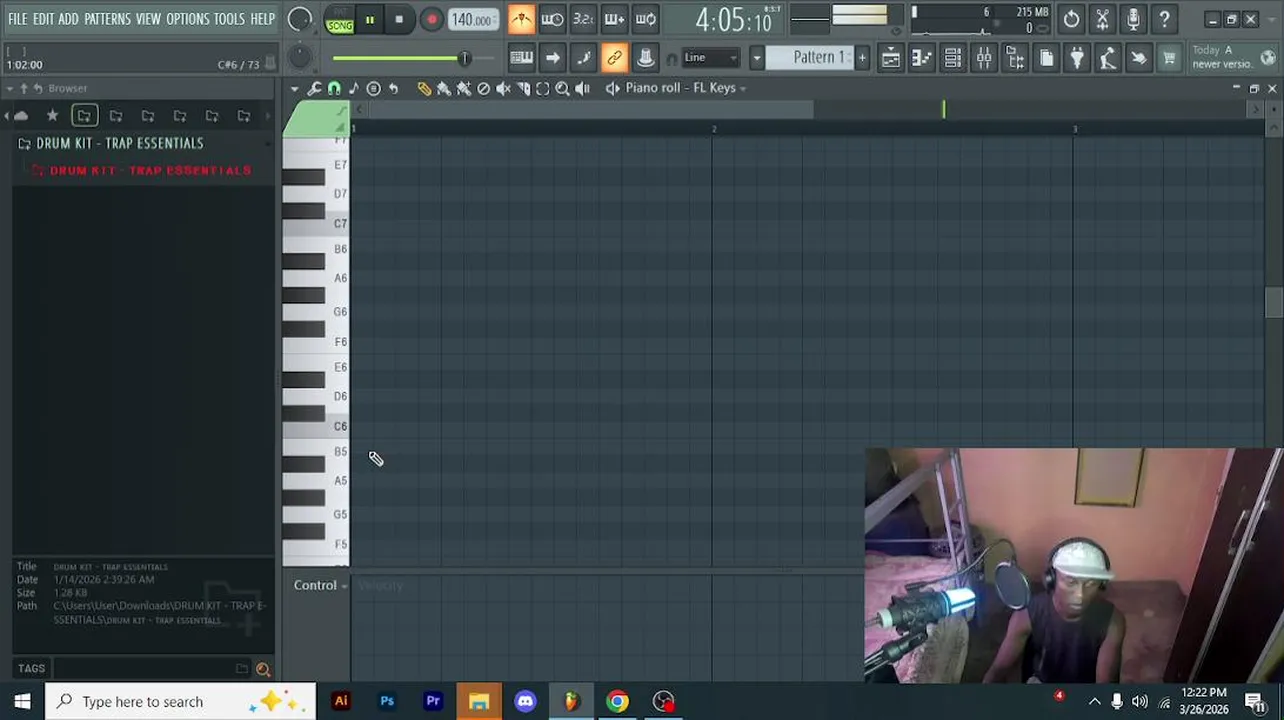Viewport: 1284px width, 720px height.
Task: Select the Delete tool in piano roll
Action: click(484, 88)
